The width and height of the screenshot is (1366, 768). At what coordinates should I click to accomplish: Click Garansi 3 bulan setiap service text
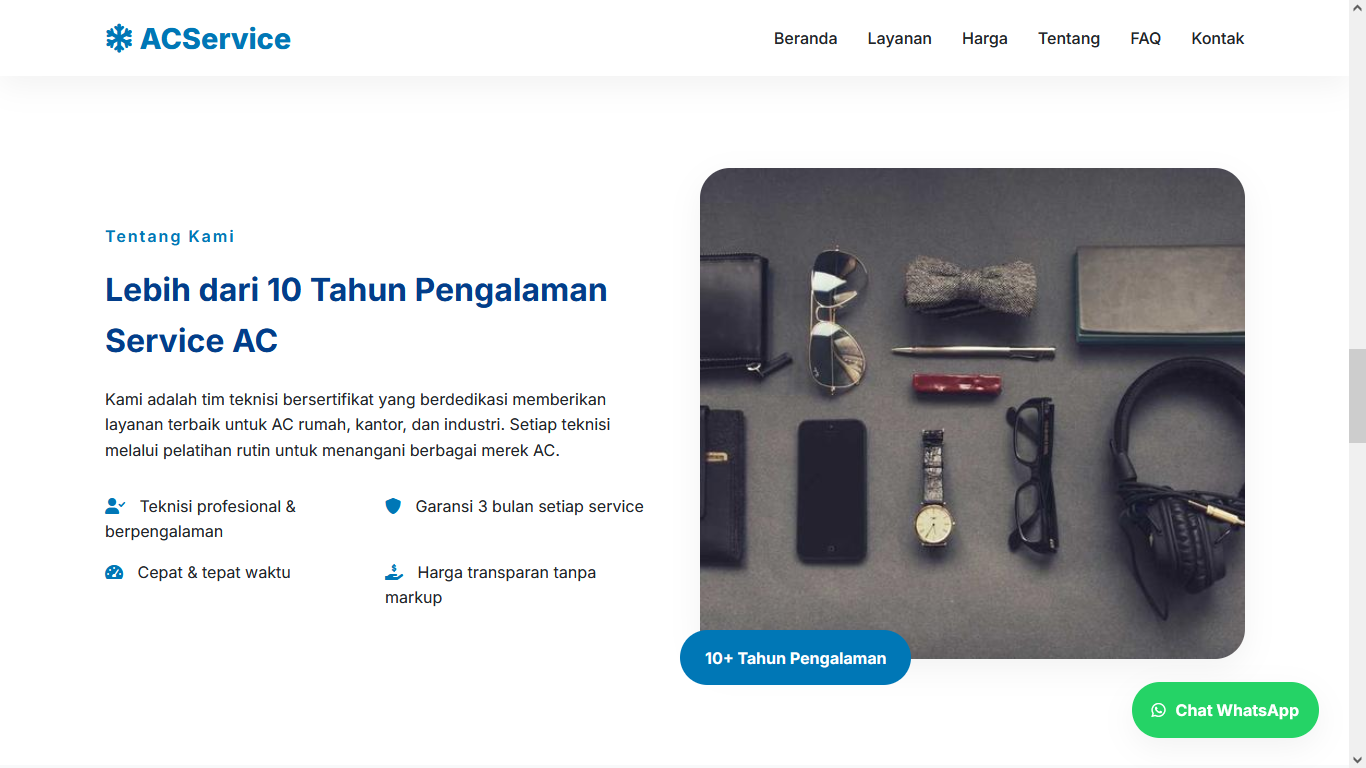[530, 506]
